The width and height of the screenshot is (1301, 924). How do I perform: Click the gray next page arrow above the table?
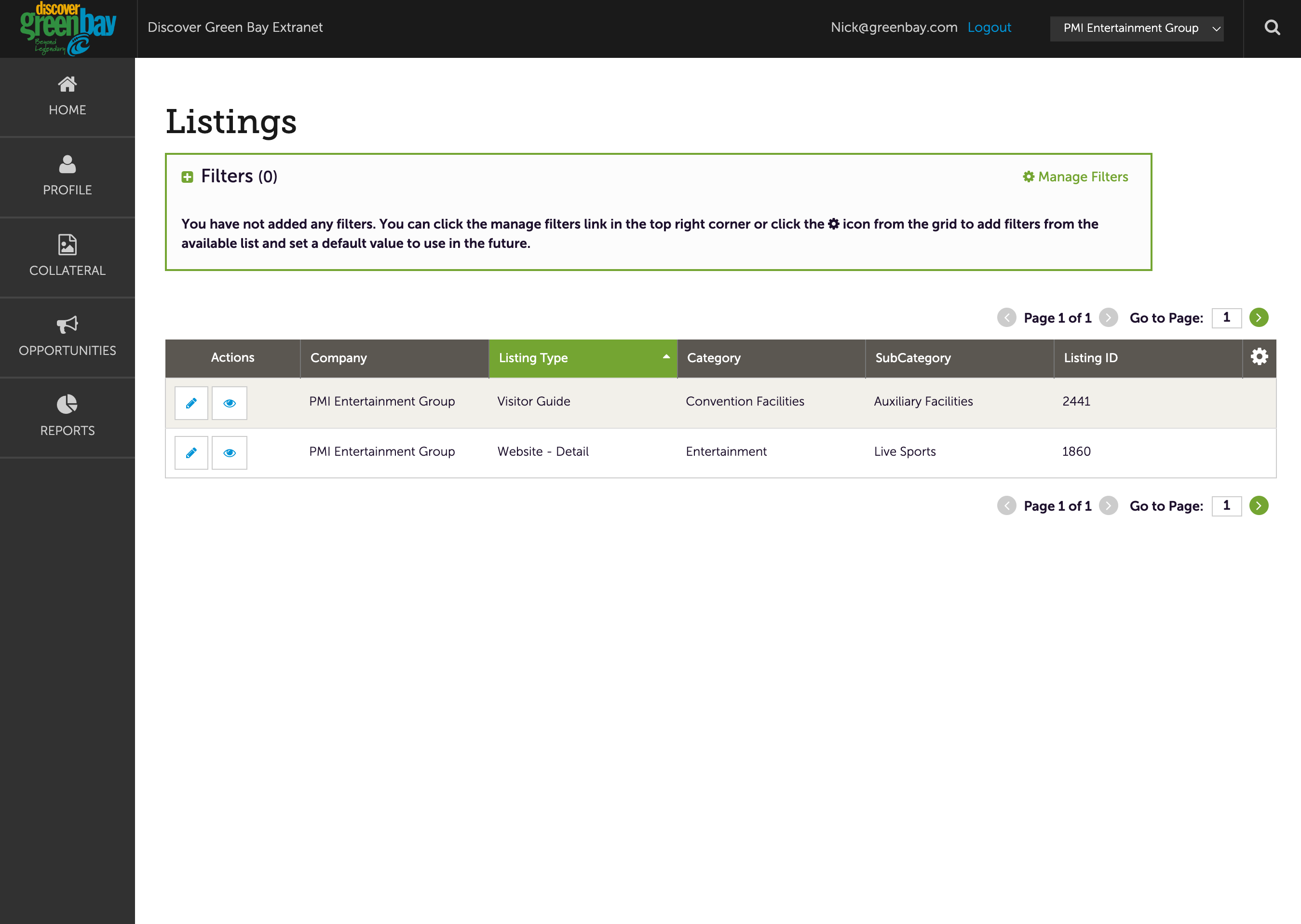tap(1108, 317)
